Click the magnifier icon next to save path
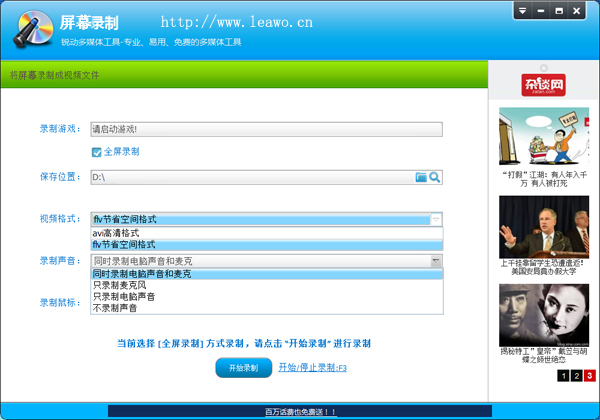Image resolution: width=600 pixels, height=420 pixels. pyautogui.click(x=435, y=177)
